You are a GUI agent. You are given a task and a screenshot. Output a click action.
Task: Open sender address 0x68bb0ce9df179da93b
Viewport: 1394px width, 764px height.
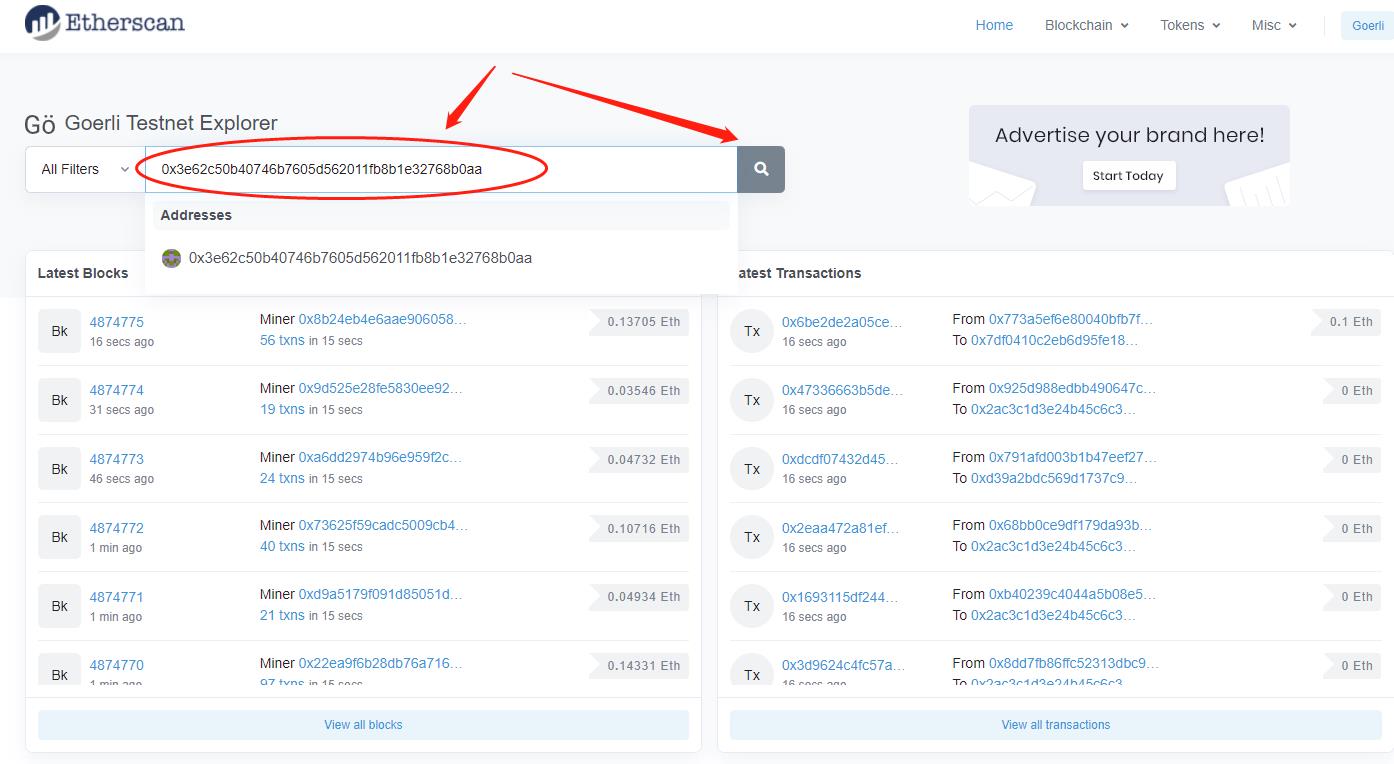pos(1071,525)
